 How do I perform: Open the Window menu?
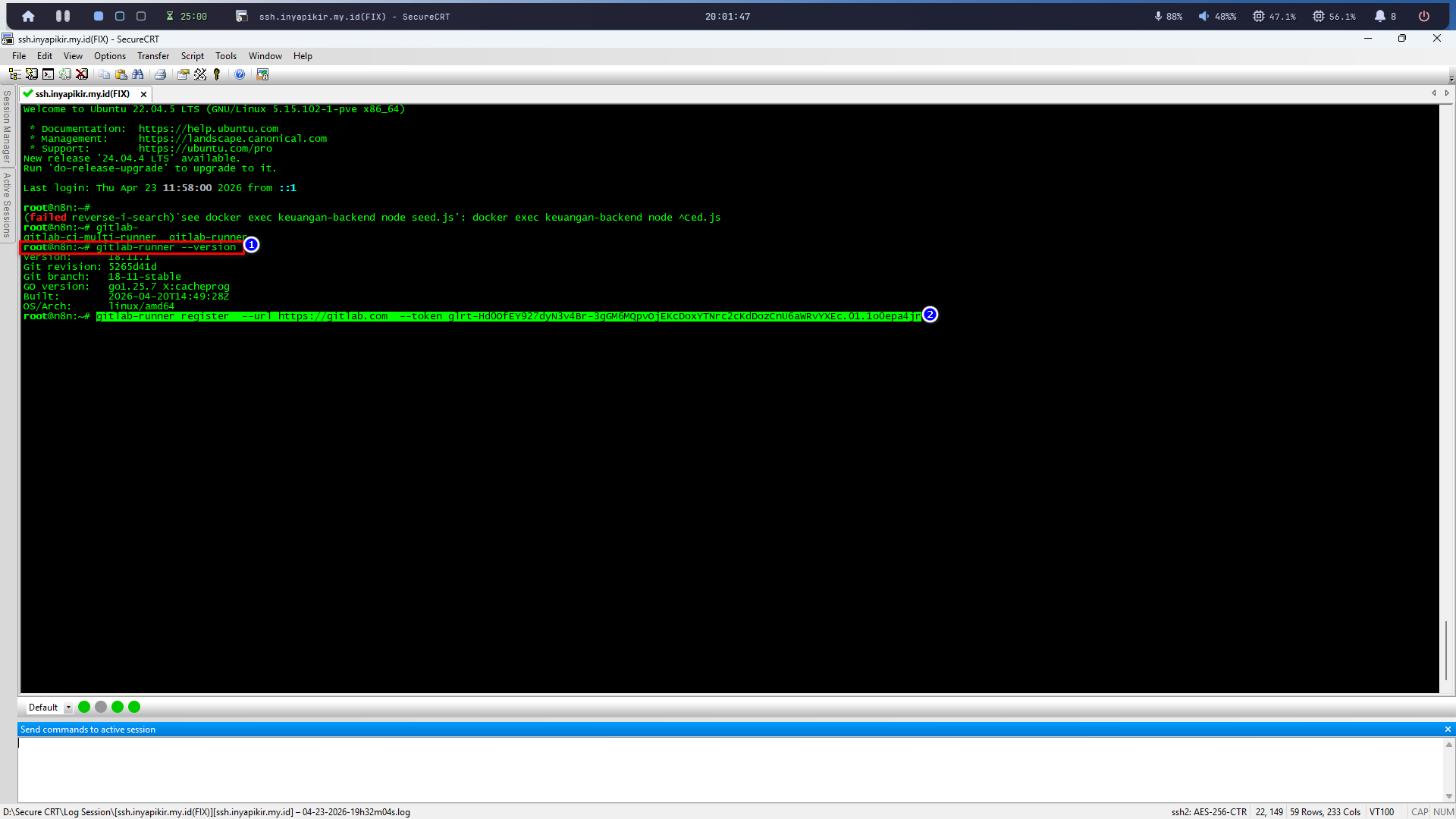(x=265, y=56)
